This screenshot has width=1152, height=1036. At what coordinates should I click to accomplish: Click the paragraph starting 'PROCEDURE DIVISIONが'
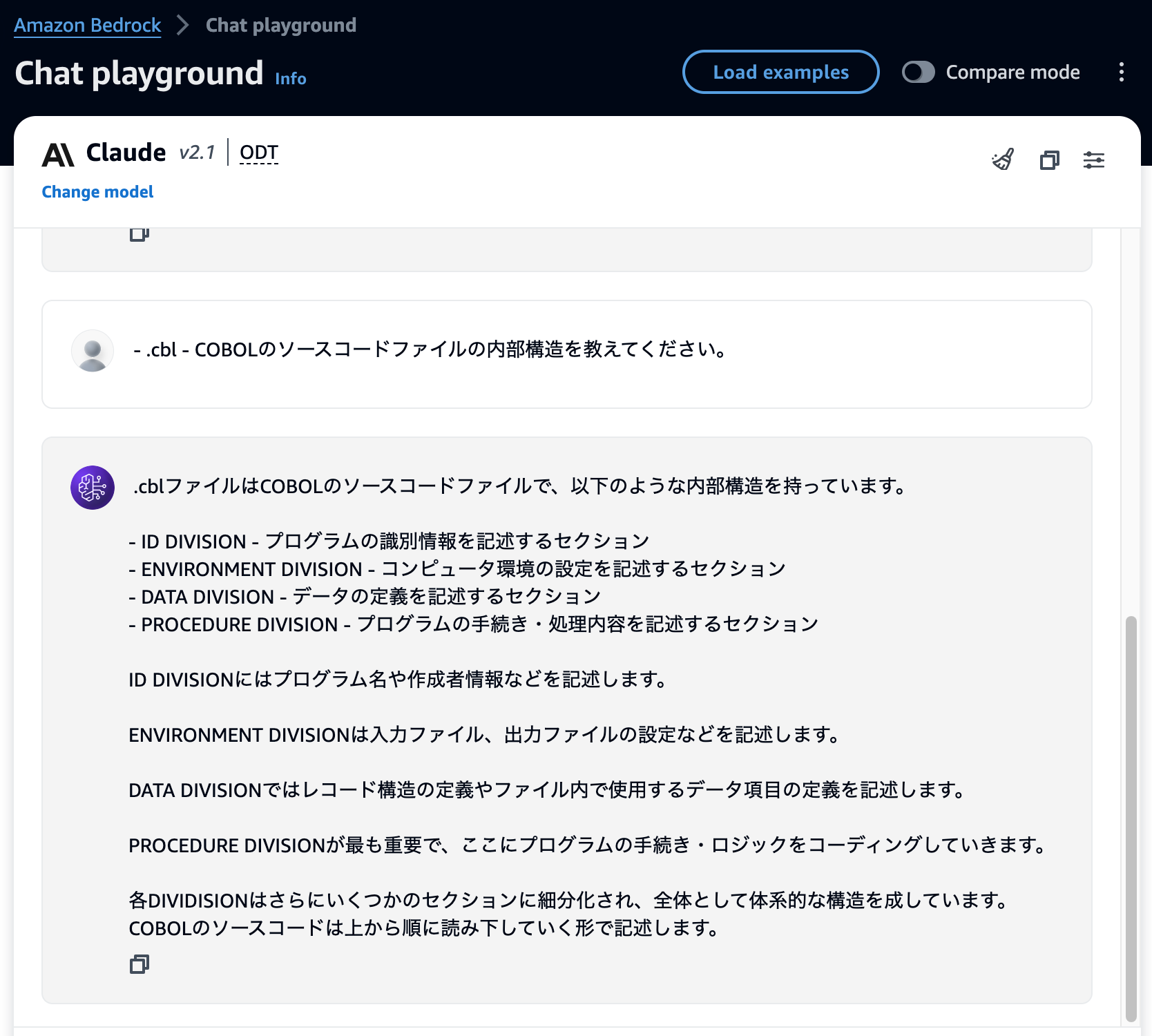point(588,845)
